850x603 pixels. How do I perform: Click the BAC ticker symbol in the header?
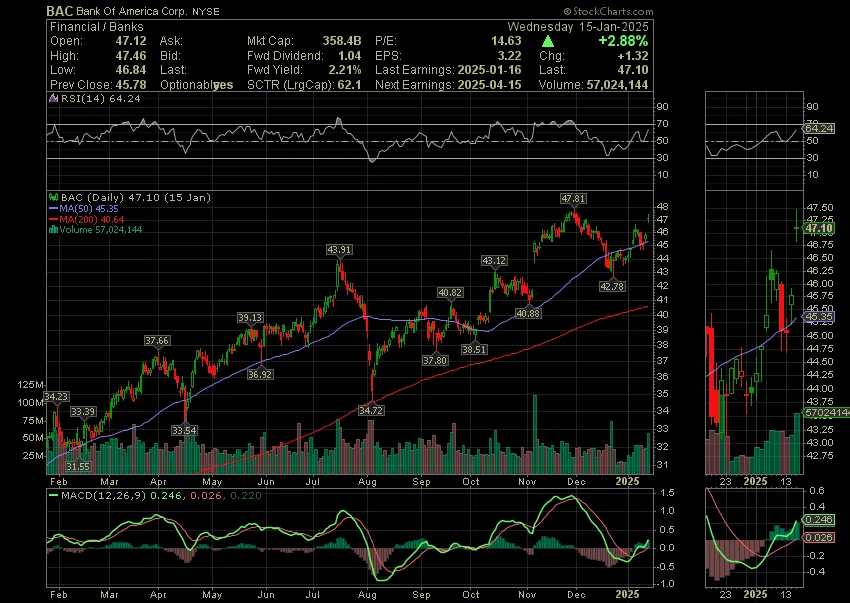click(60, 11)
